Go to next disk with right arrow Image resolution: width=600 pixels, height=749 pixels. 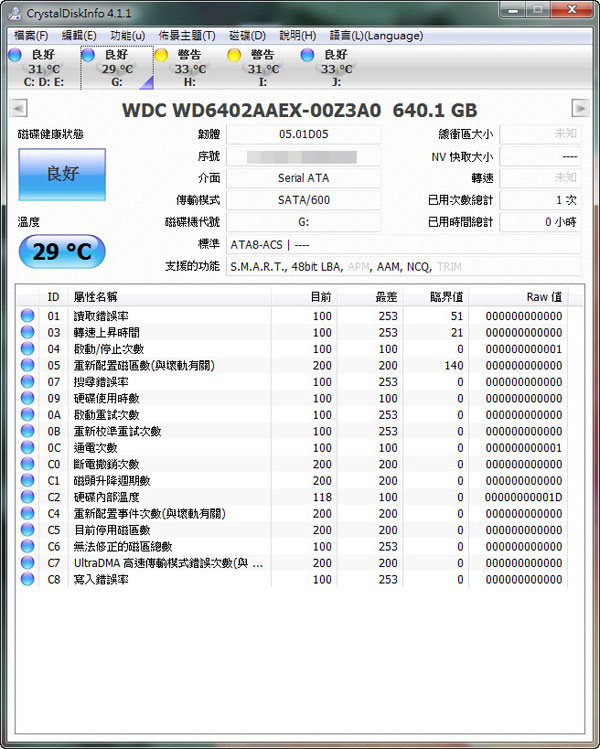580,108
